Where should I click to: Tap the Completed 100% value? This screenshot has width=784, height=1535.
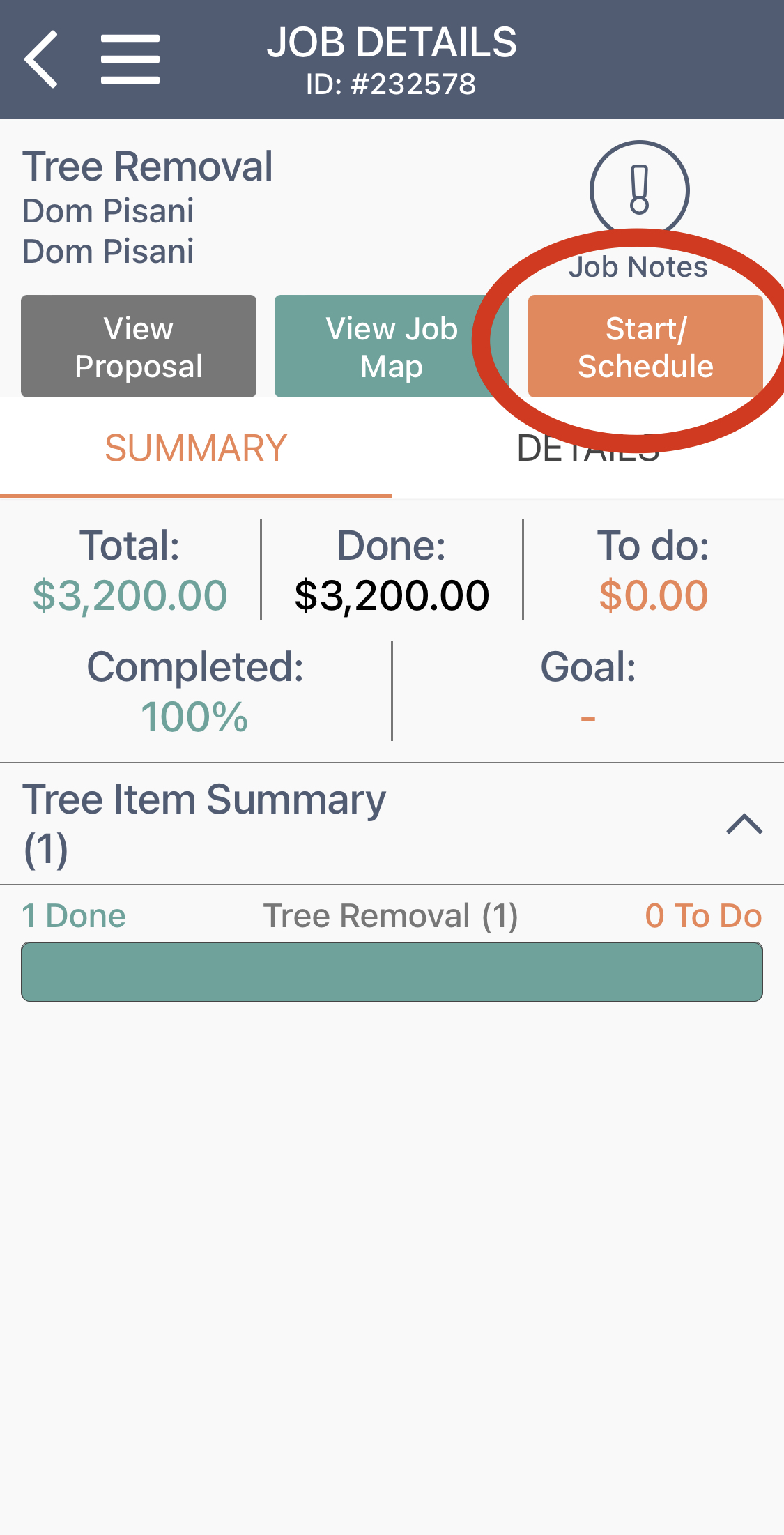(194, 717)
